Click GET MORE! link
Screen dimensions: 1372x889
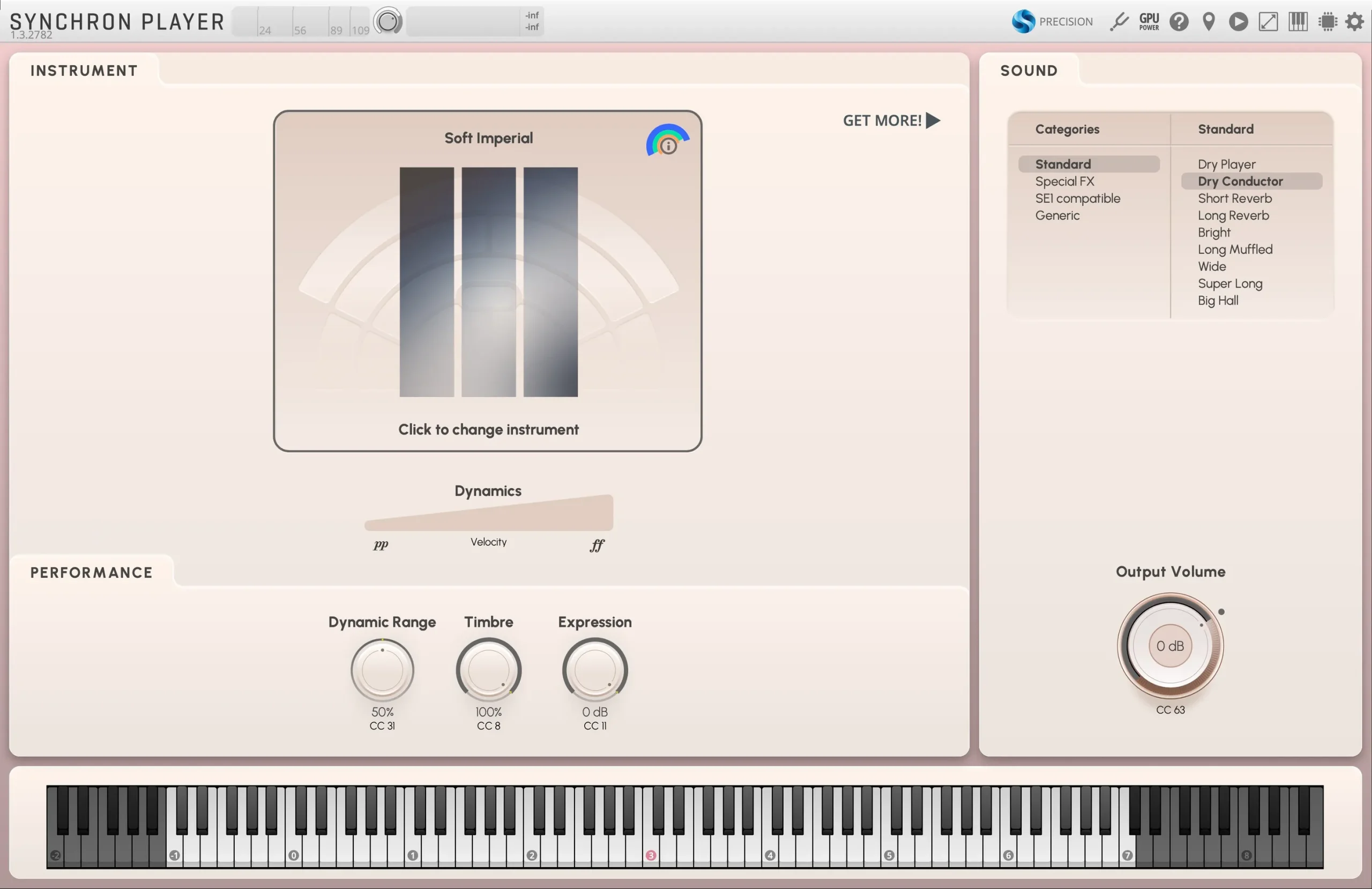pos(891,121)
